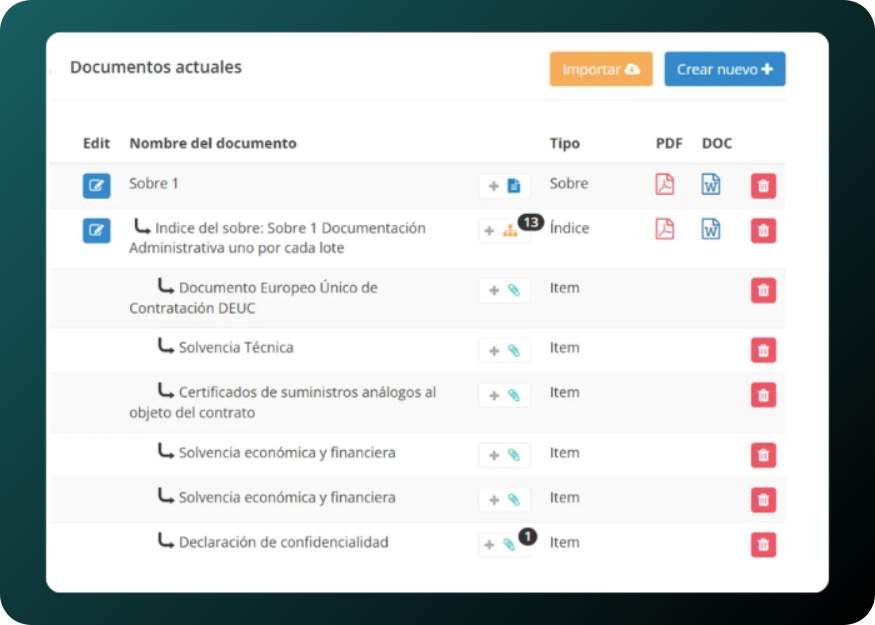Delete the Declaración de confidencialidad item
Viewport: 875px width, 625px height.
pos(763,544)
